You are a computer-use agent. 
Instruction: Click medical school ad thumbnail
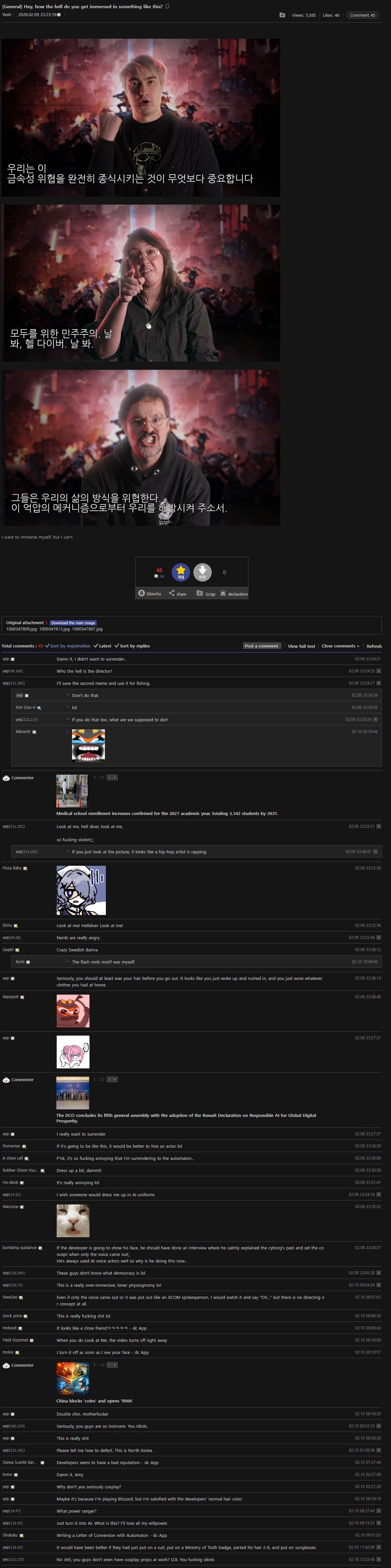[x=72, y=791]
